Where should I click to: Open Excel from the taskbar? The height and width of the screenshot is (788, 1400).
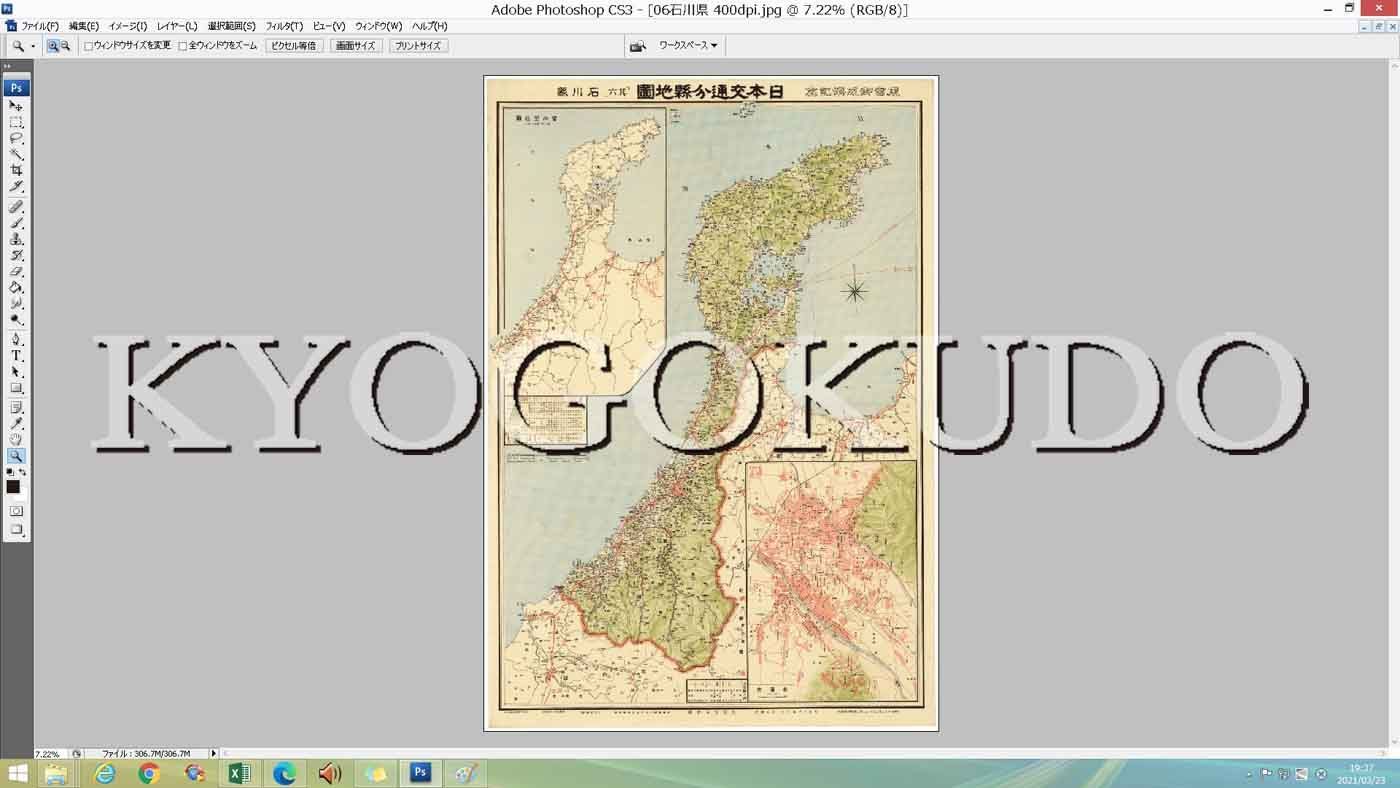239,773
